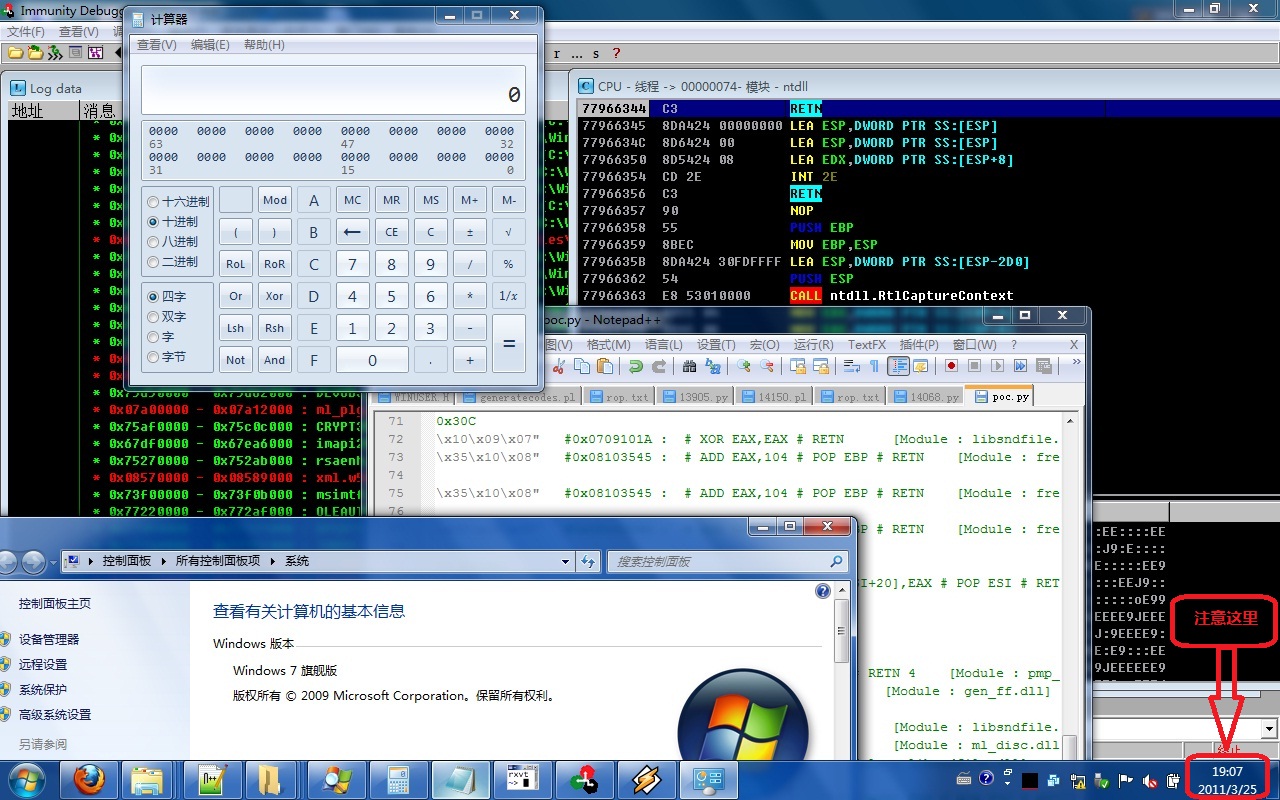The width and height of the screenshot is (1280, 800).
Task: Click the Firefox icon on the taskbar
Action: [x=90, y=779]
